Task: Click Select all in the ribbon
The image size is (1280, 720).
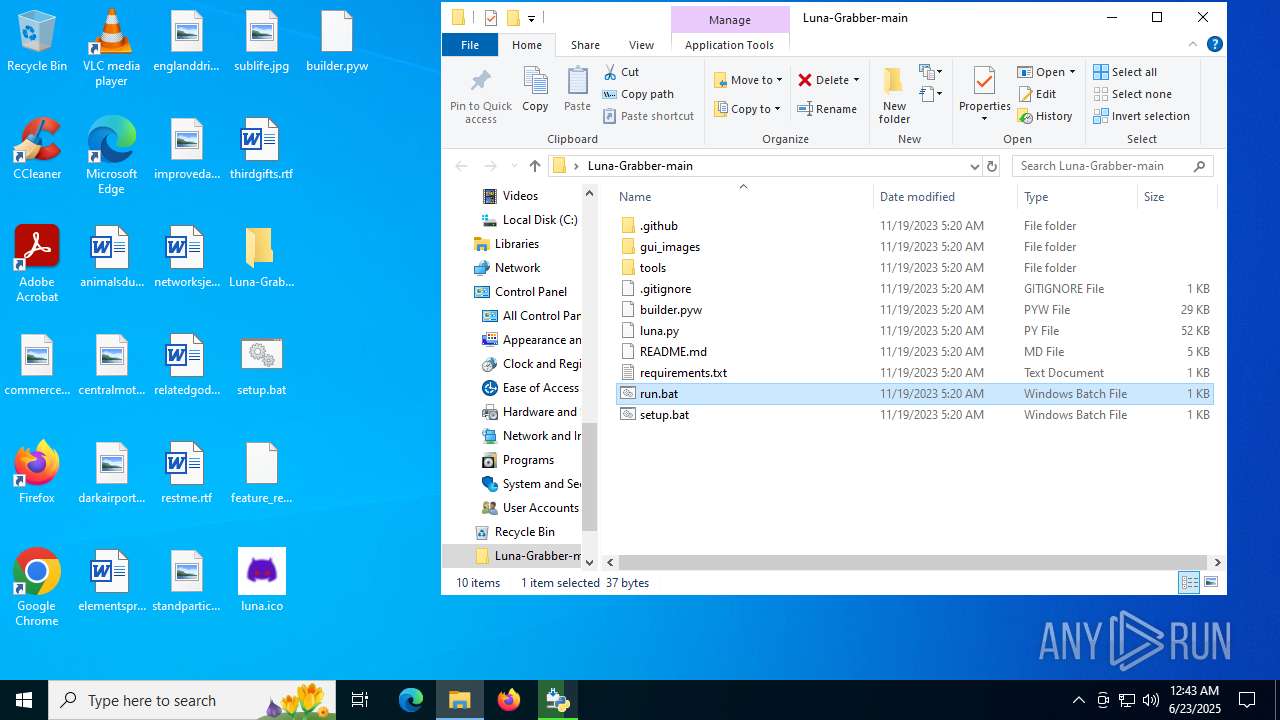Action: click(x=1125, y=72)
